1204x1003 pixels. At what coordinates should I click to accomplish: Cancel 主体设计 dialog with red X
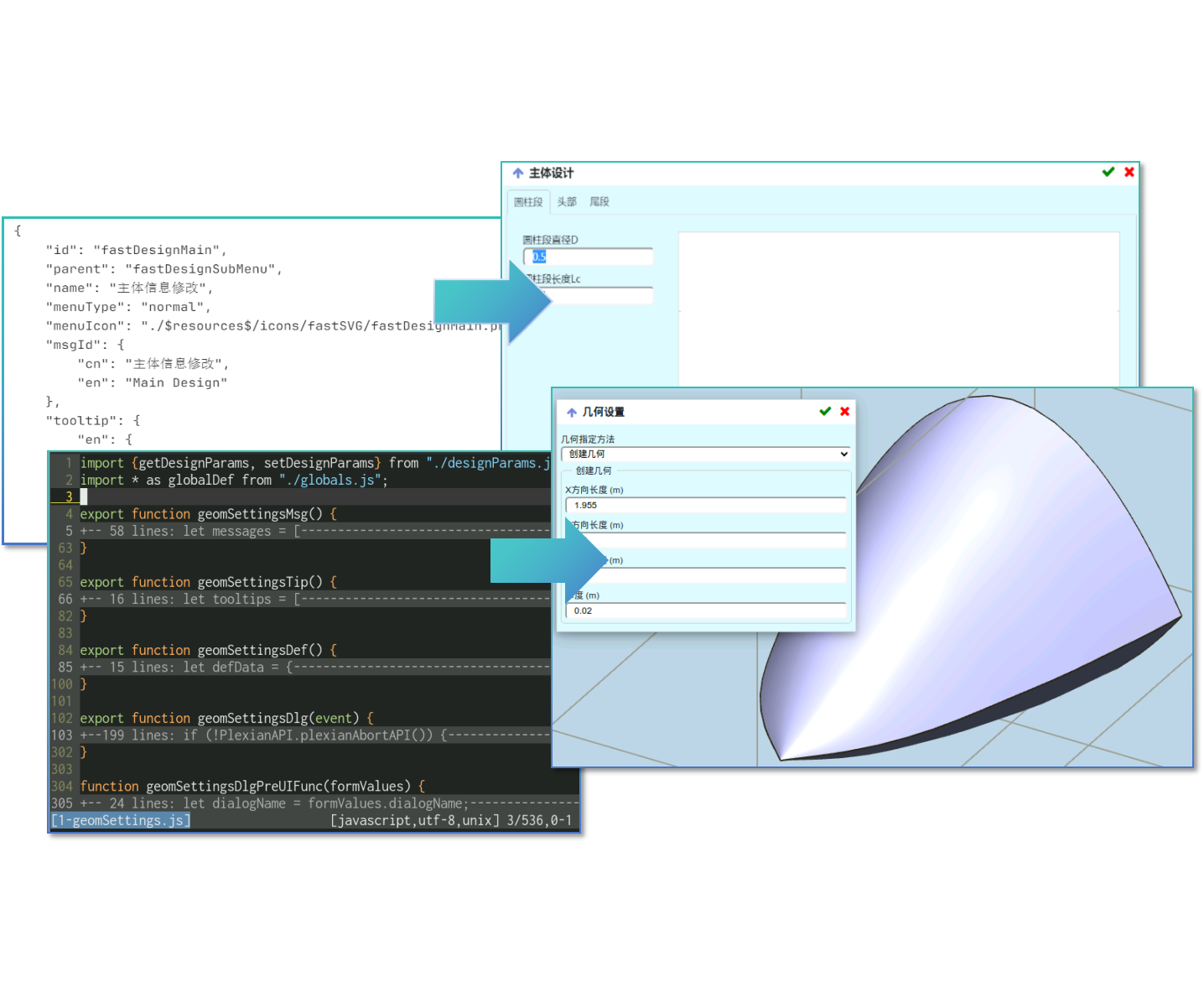coord(1129,172)
